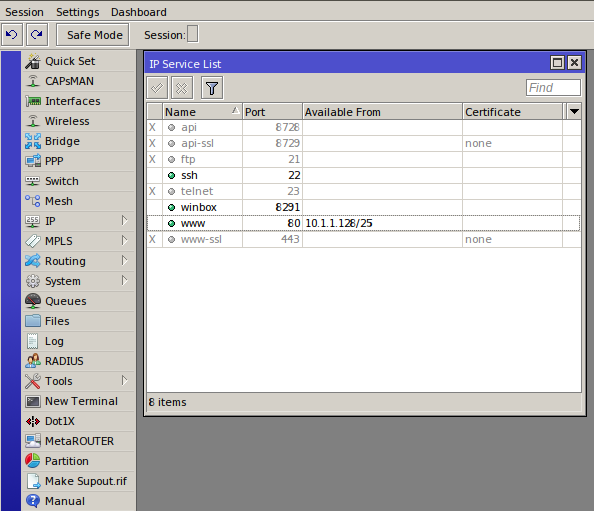Sort by the Port column header

coord(272,112)
